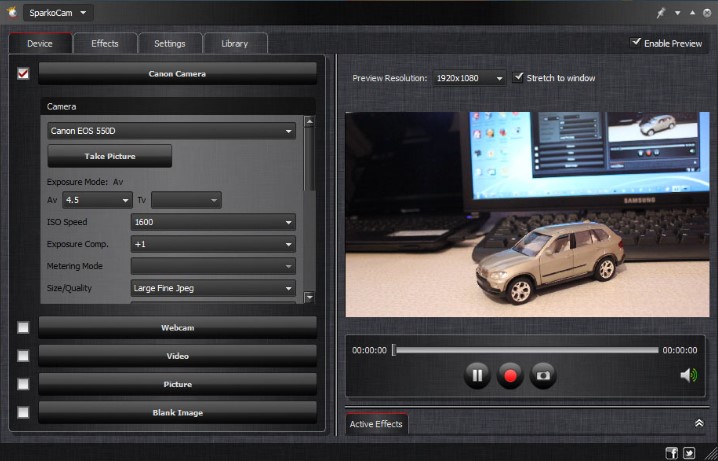Click the camera panel scrollbar thumb
The height and width of the screenshot is (461, 718).
click(310, 159)
